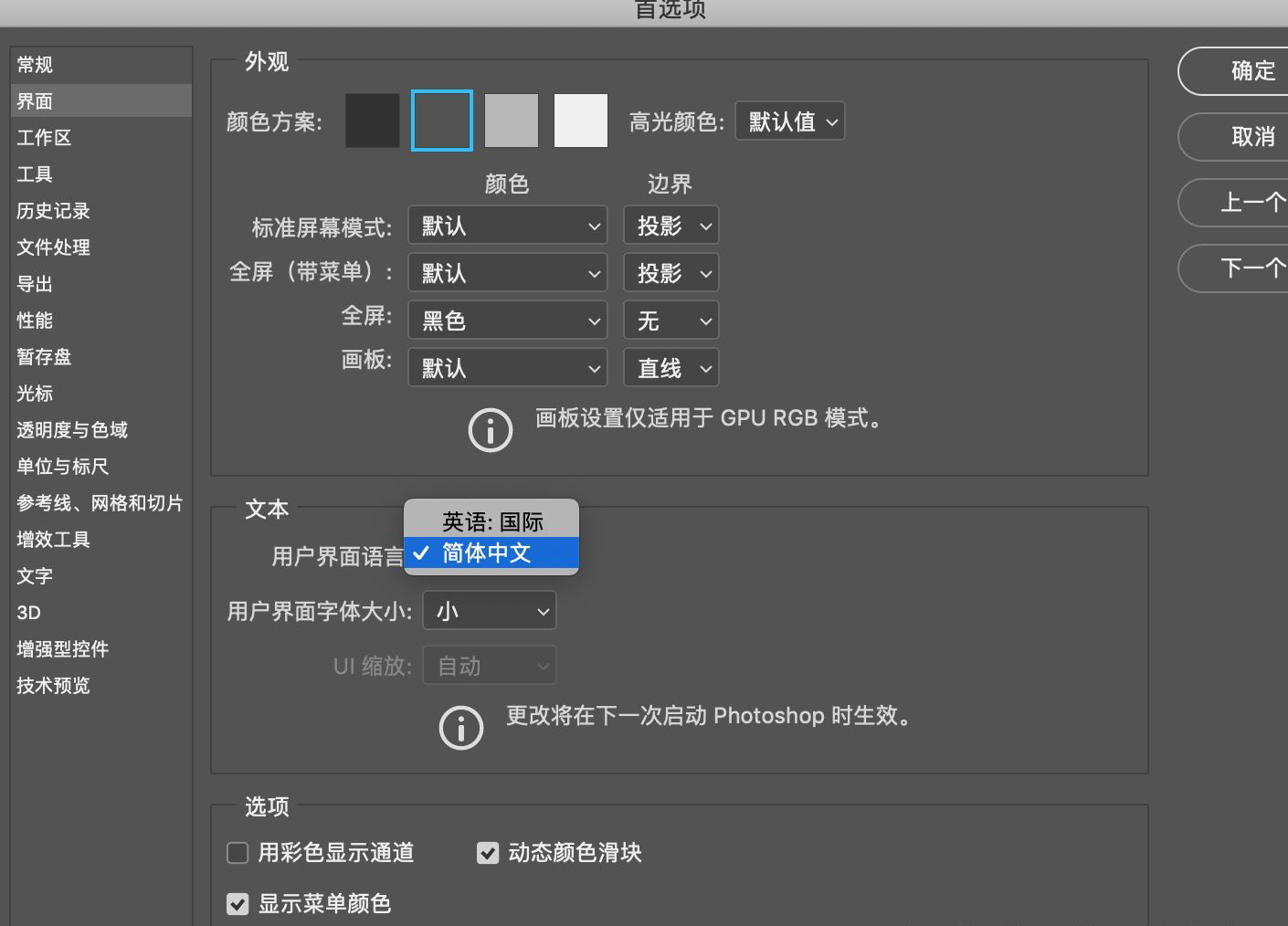Open the 高光颜色 dropdown

789,121
